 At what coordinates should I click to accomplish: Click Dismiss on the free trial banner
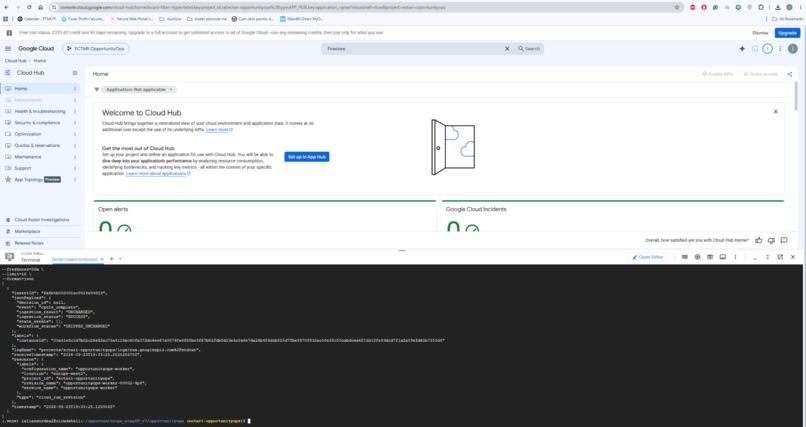pos(760,33)
